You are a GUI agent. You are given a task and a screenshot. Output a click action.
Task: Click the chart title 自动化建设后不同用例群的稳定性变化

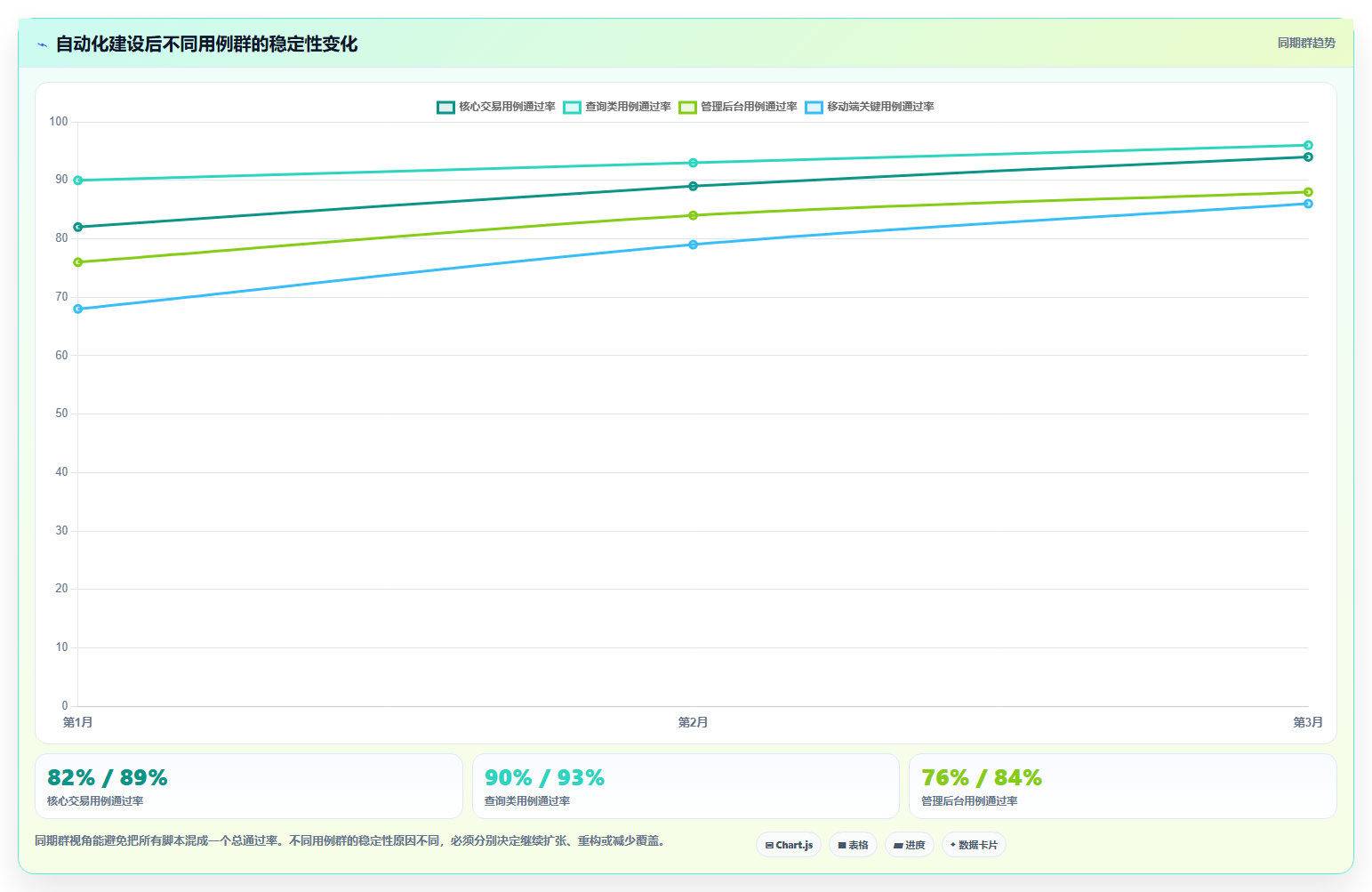(x=207, y=44)
